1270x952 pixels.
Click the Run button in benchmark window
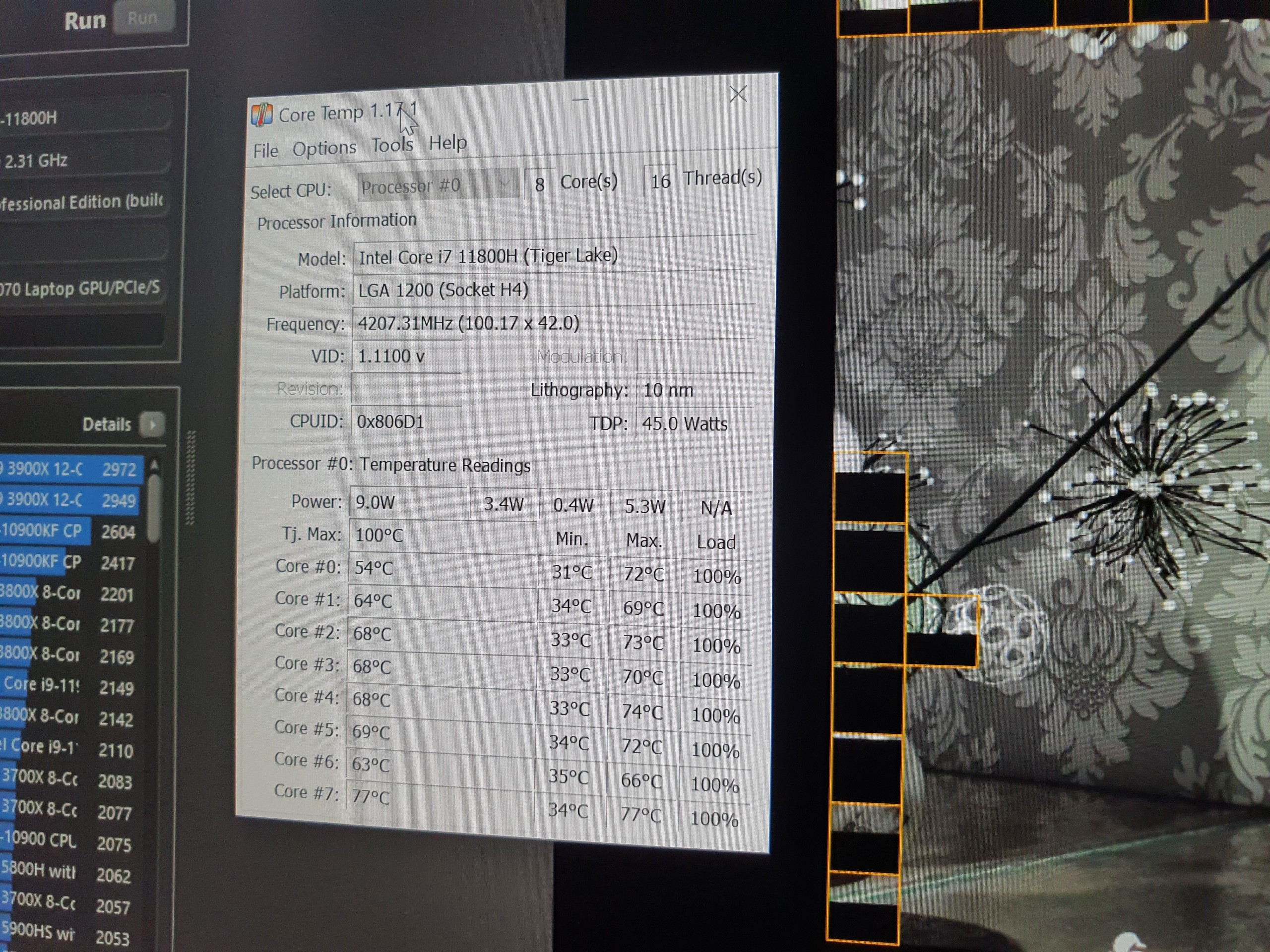click(143, 18)
